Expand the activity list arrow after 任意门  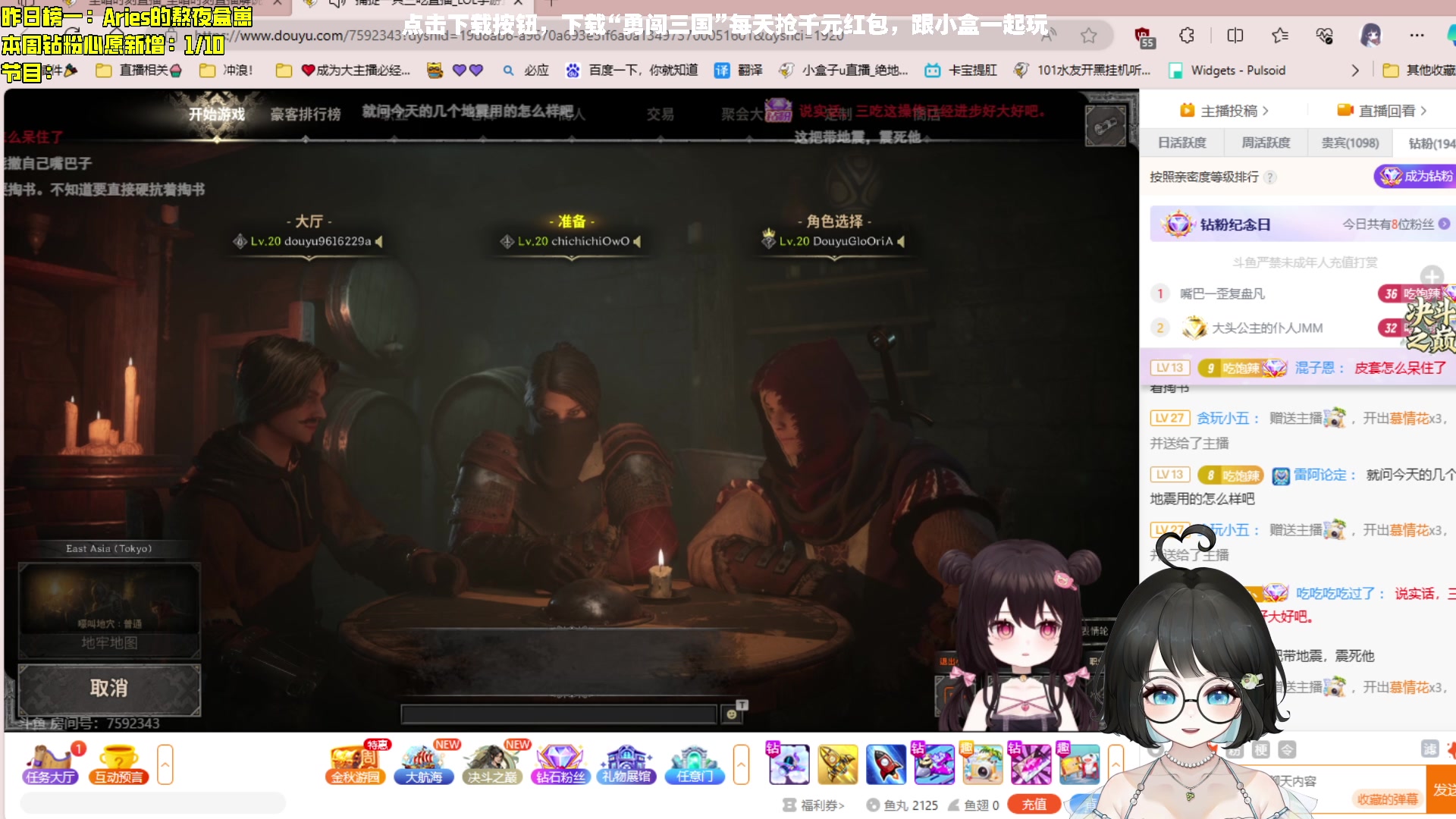(741, 764)
